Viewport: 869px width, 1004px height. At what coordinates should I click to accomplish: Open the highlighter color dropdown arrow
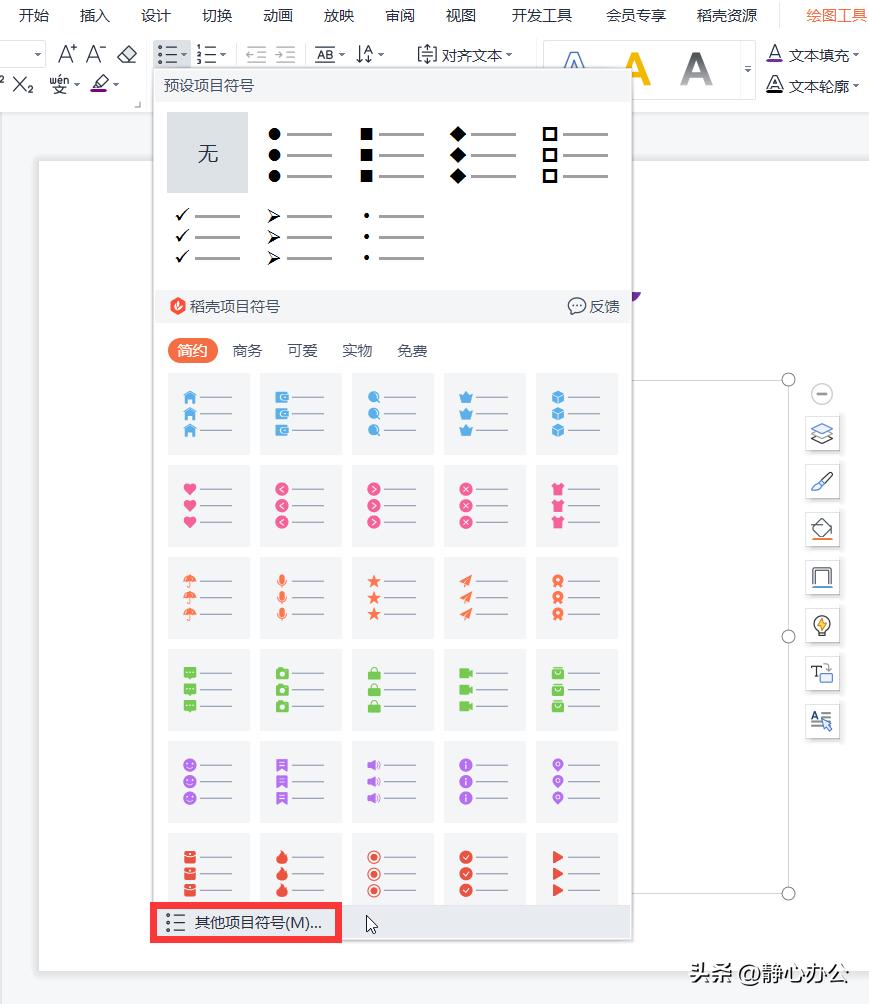116,85
